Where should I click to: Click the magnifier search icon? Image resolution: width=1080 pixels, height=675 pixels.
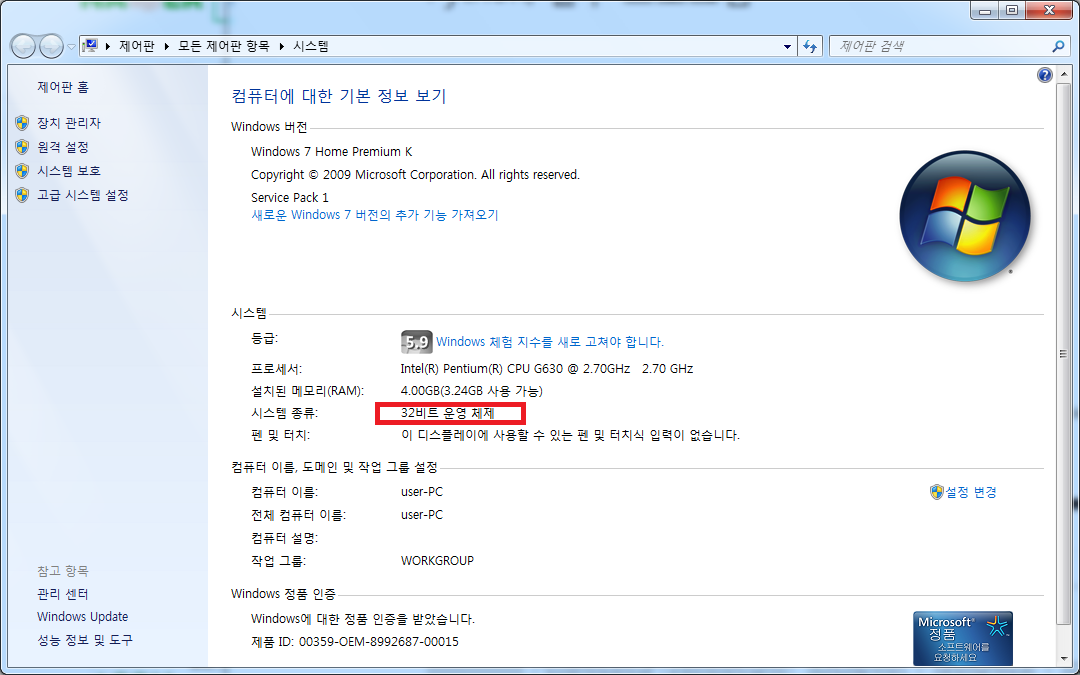pos(1059,46)
